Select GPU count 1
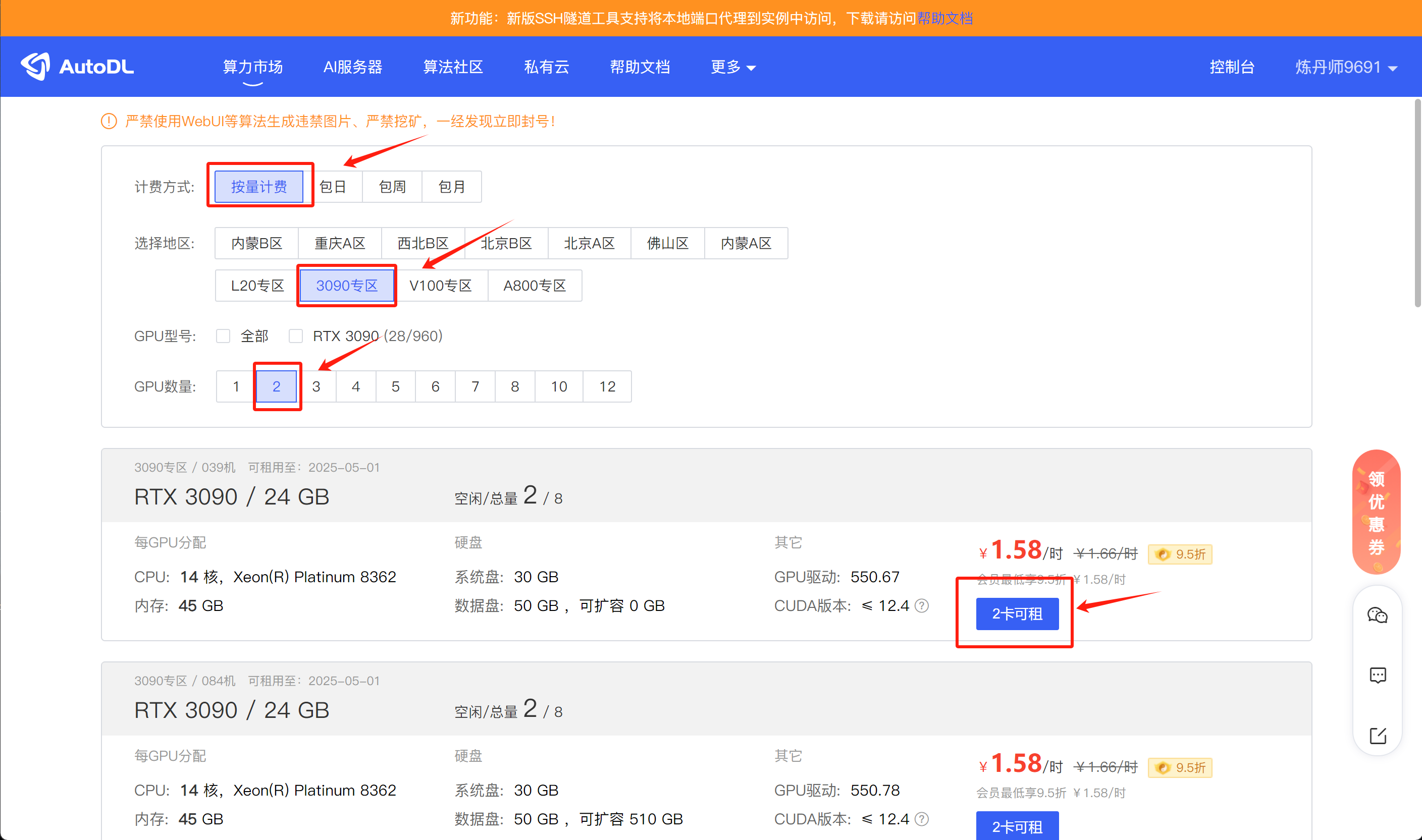Screen dimensions: 1422x840 (x=236, y=386)
